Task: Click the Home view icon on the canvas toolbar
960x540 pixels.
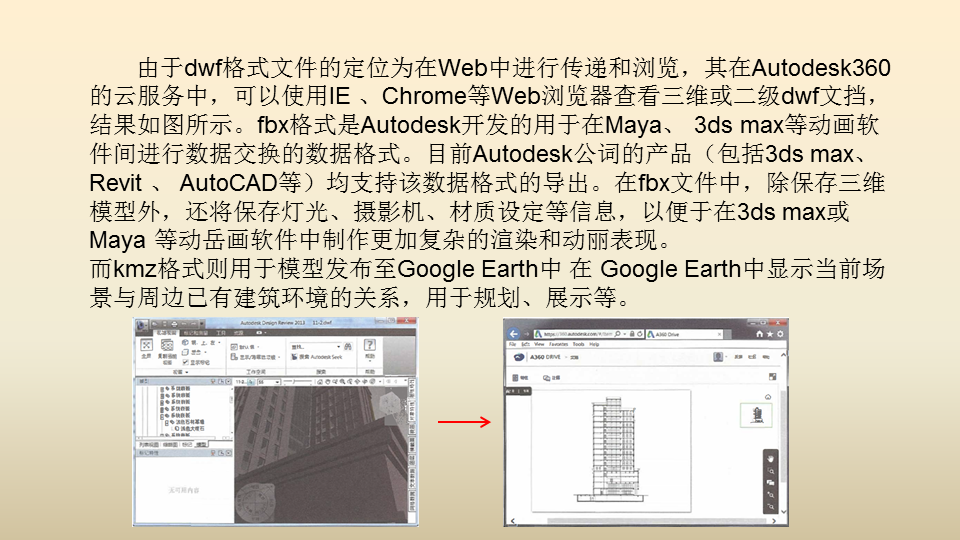Action: tap(320, 381)
